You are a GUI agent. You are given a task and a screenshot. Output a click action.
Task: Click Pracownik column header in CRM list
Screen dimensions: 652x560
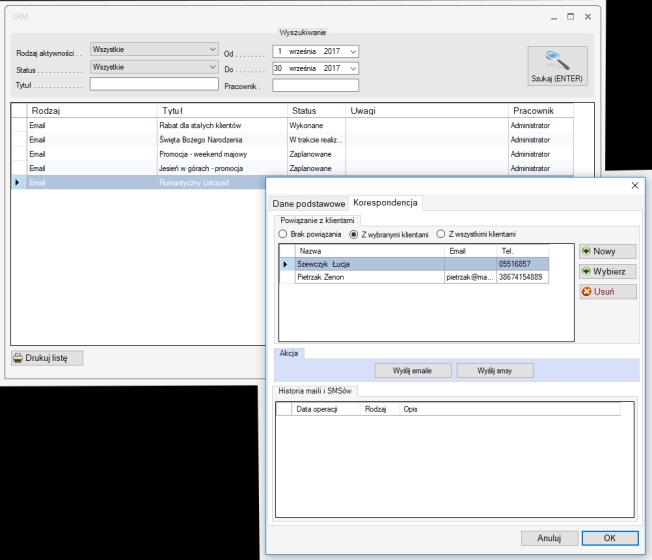(541, 111)
